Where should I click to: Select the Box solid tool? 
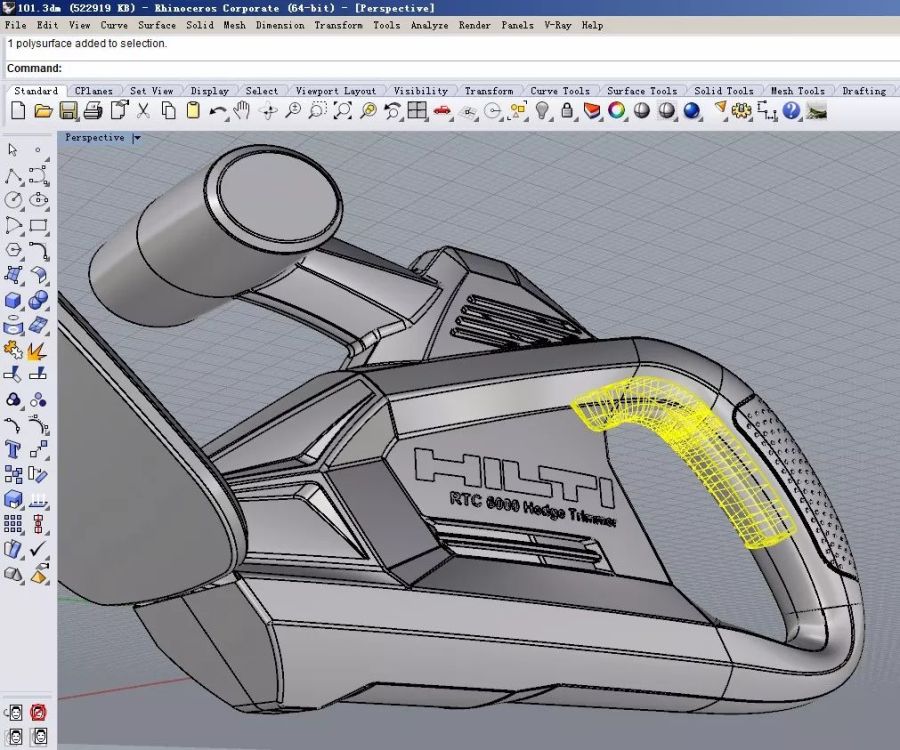[x=14, y=300]
